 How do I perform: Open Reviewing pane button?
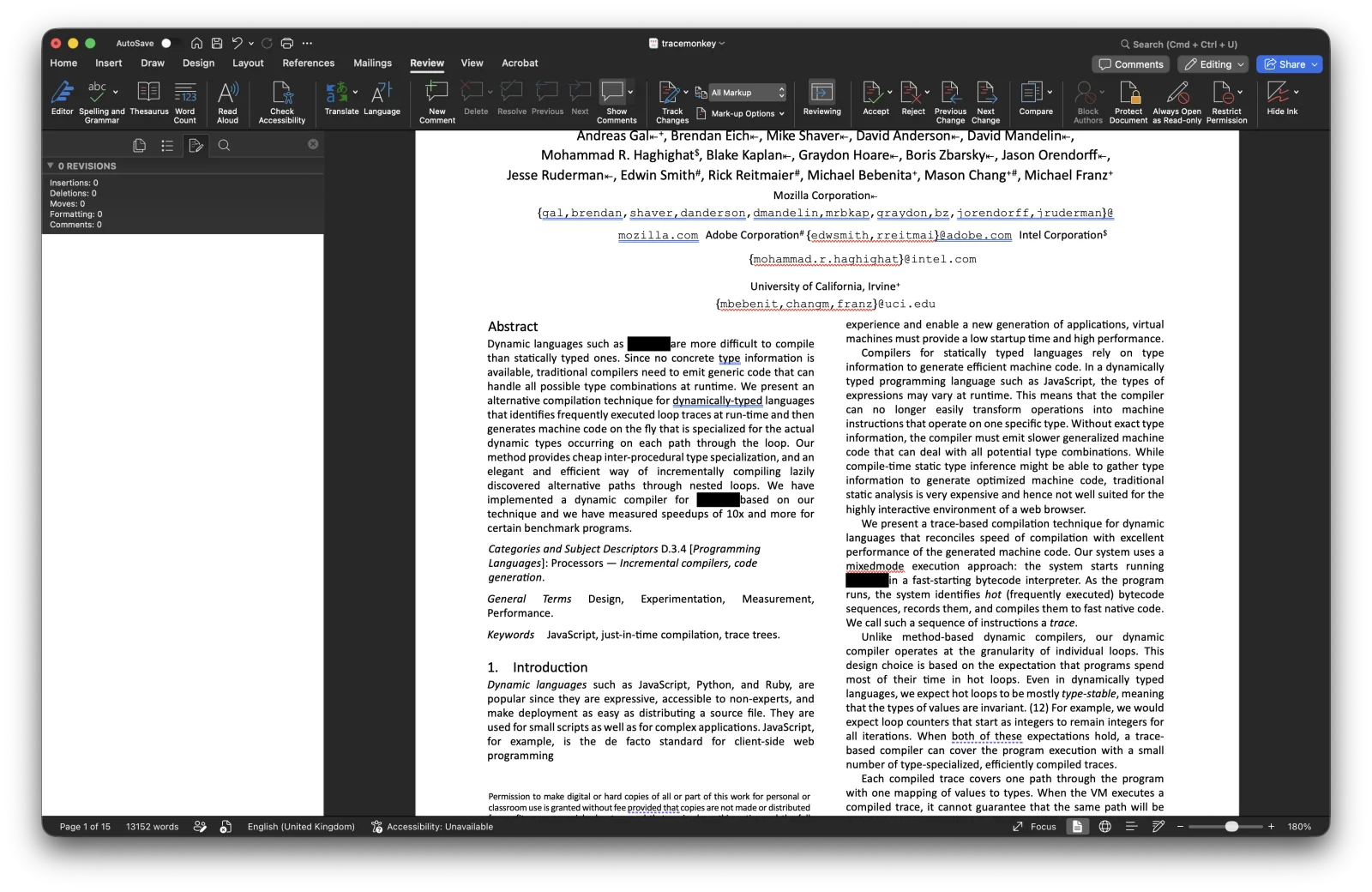pyautogui.click(x=821, y=99)
